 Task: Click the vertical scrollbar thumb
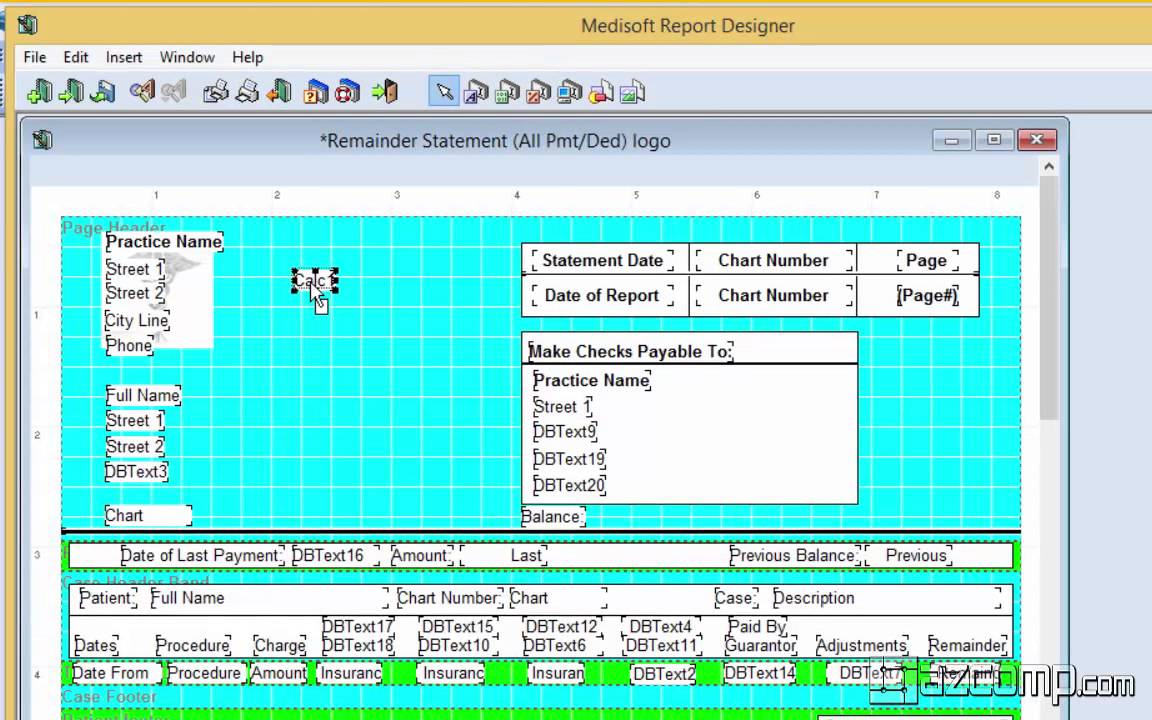coord(1049,298)
